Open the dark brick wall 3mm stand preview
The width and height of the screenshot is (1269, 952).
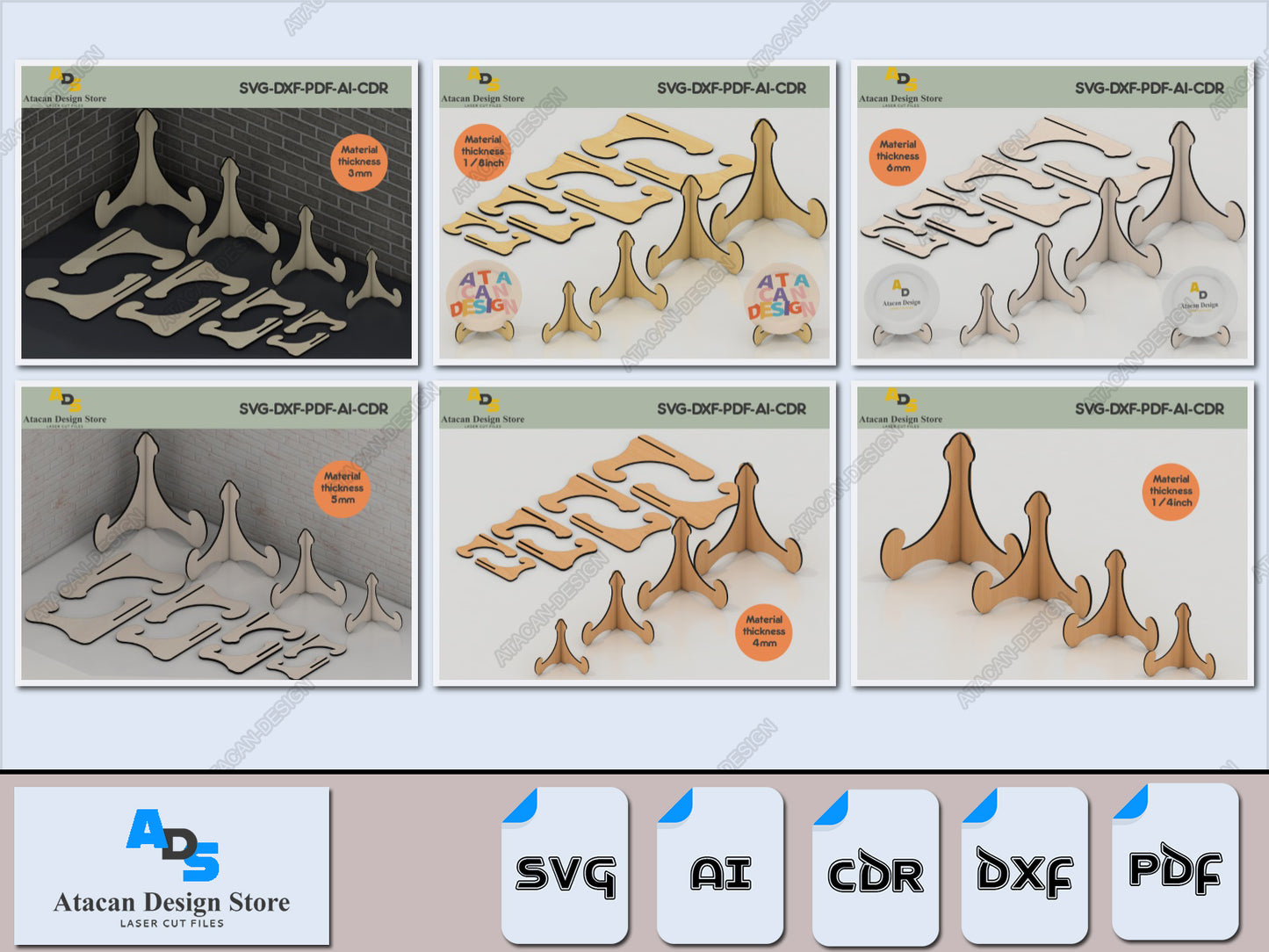pos(216,213)
